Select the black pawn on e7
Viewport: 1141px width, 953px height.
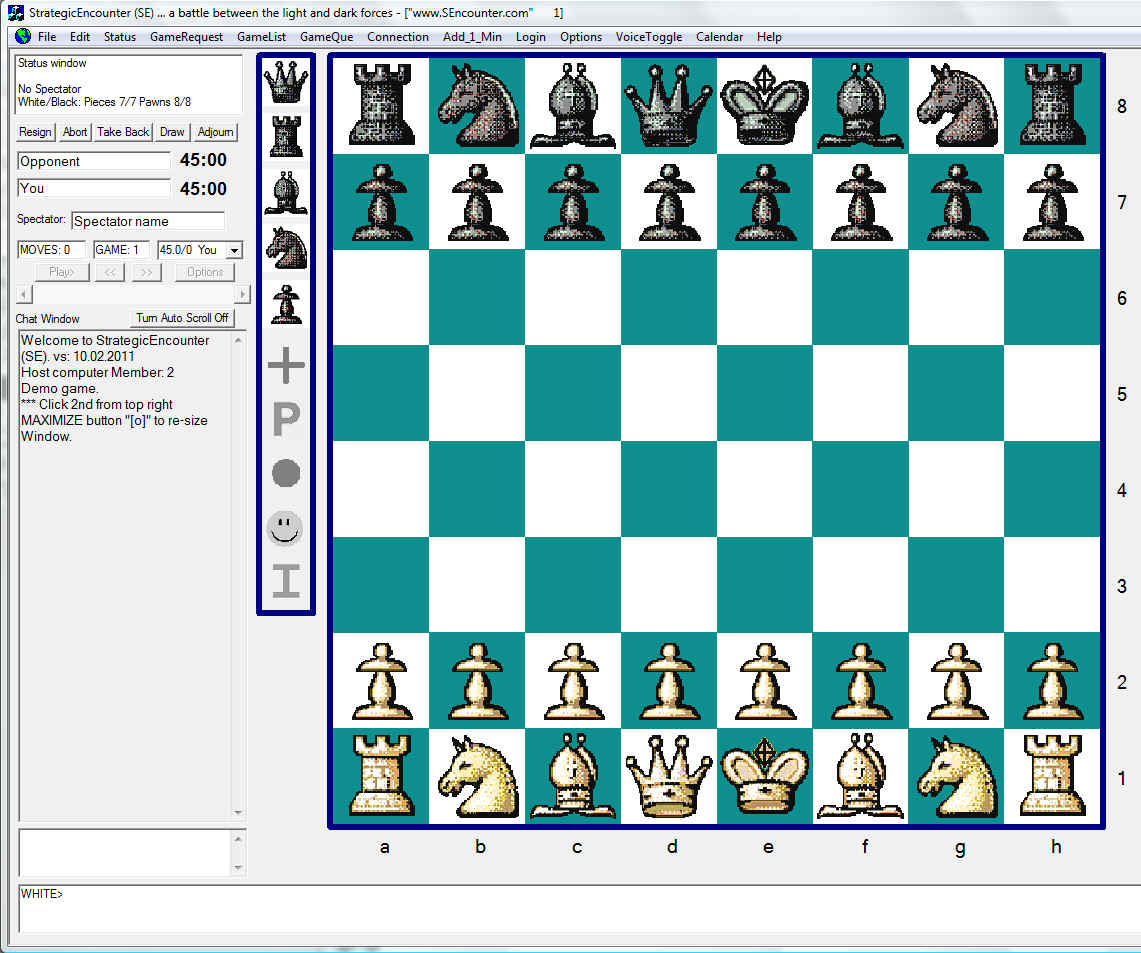click(764, 202)
